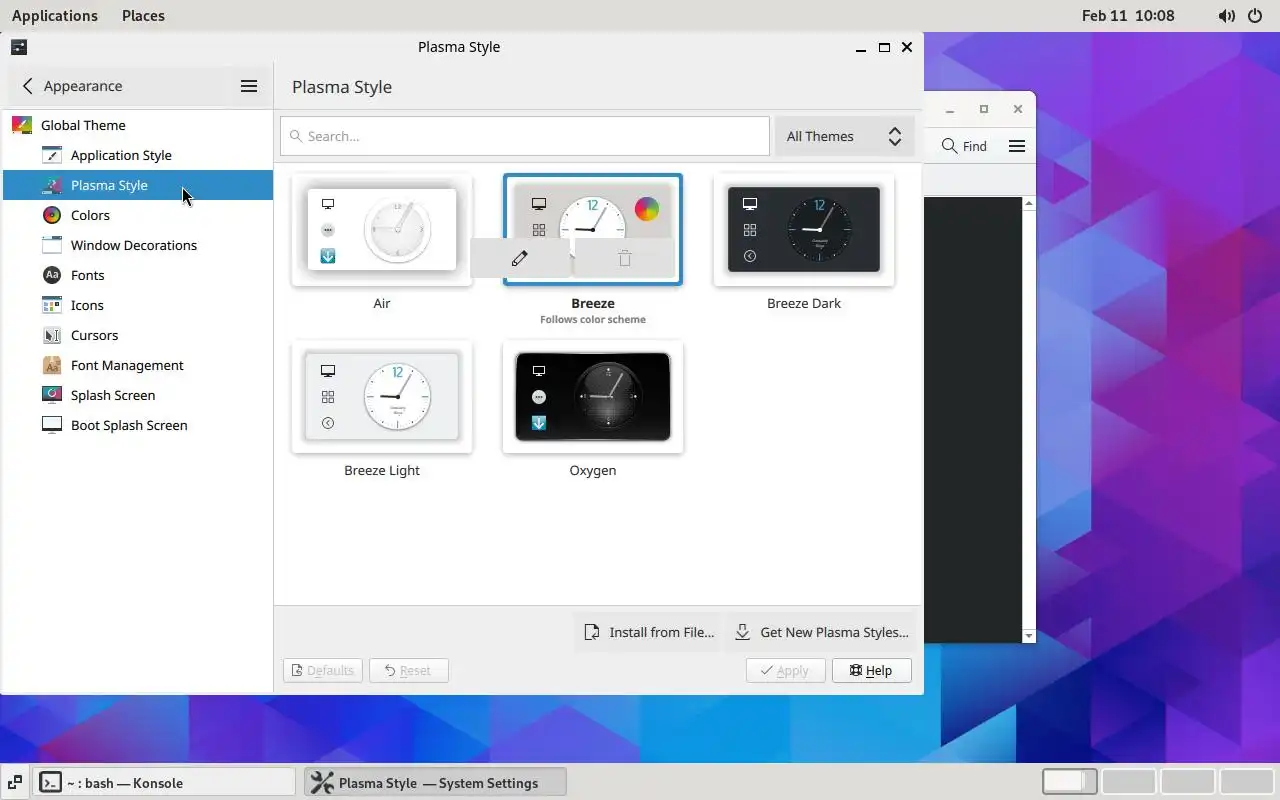Open the power menu in top bar
1280x800 pixels.
pos(1255,16)
